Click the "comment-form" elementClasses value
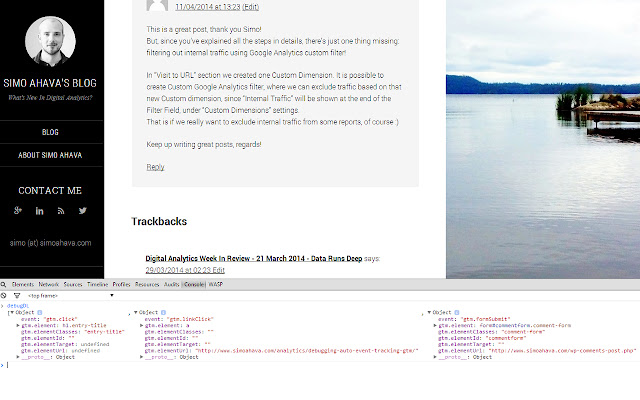This screenshot has height=400, width=640. pos(523,332)
